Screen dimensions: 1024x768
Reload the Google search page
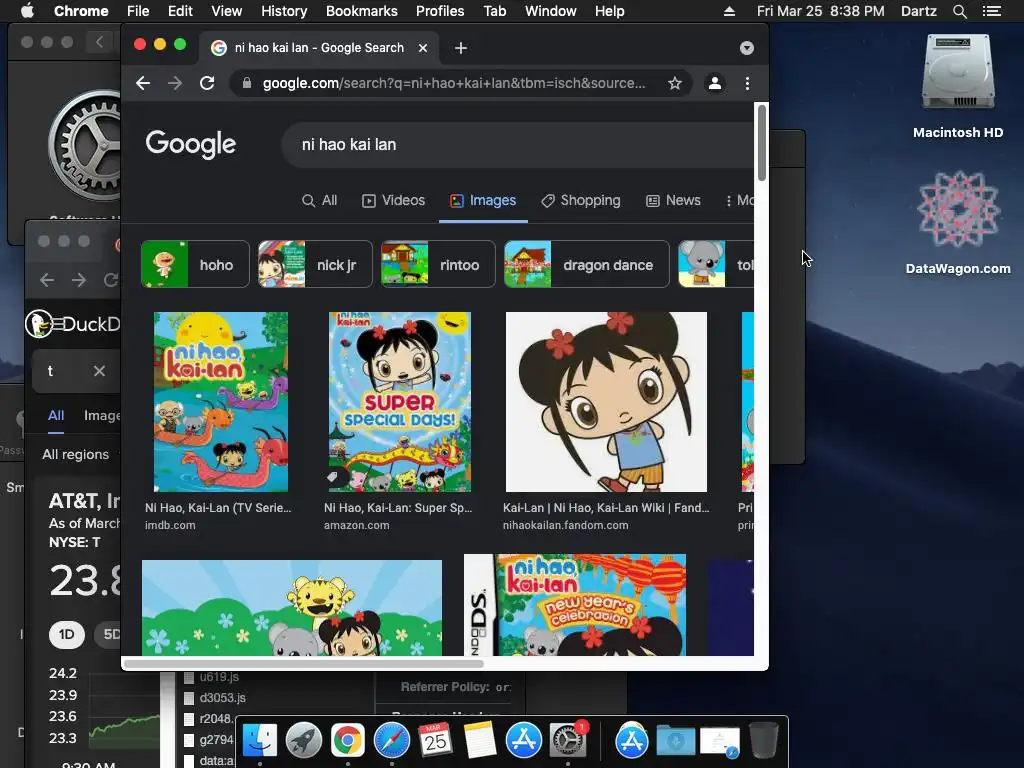click(x=207, y=83)
